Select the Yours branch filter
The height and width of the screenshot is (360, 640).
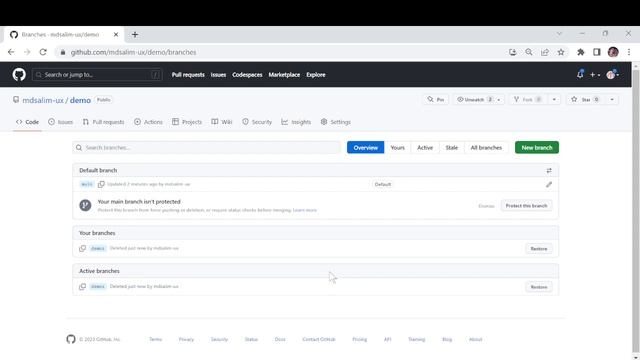pyautogui.click(x=398, y=147)
